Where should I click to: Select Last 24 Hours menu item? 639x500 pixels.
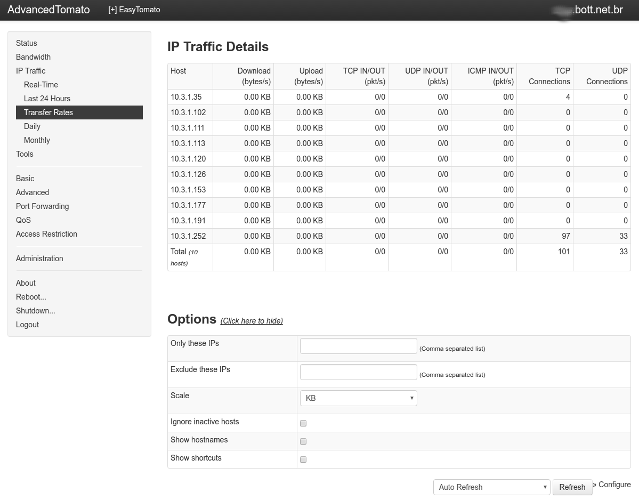click(x=45, y=98)
